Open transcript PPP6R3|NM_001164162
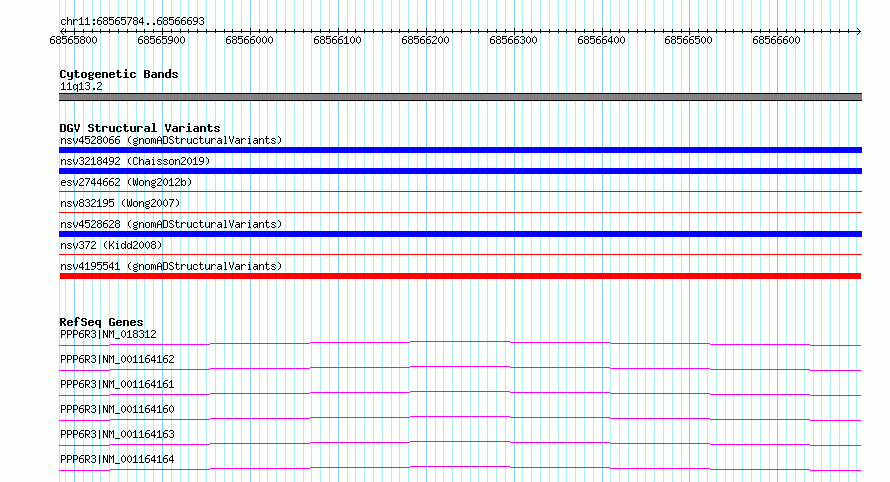Viewport: 890px width, 482px height. click(x=117, y=359)
